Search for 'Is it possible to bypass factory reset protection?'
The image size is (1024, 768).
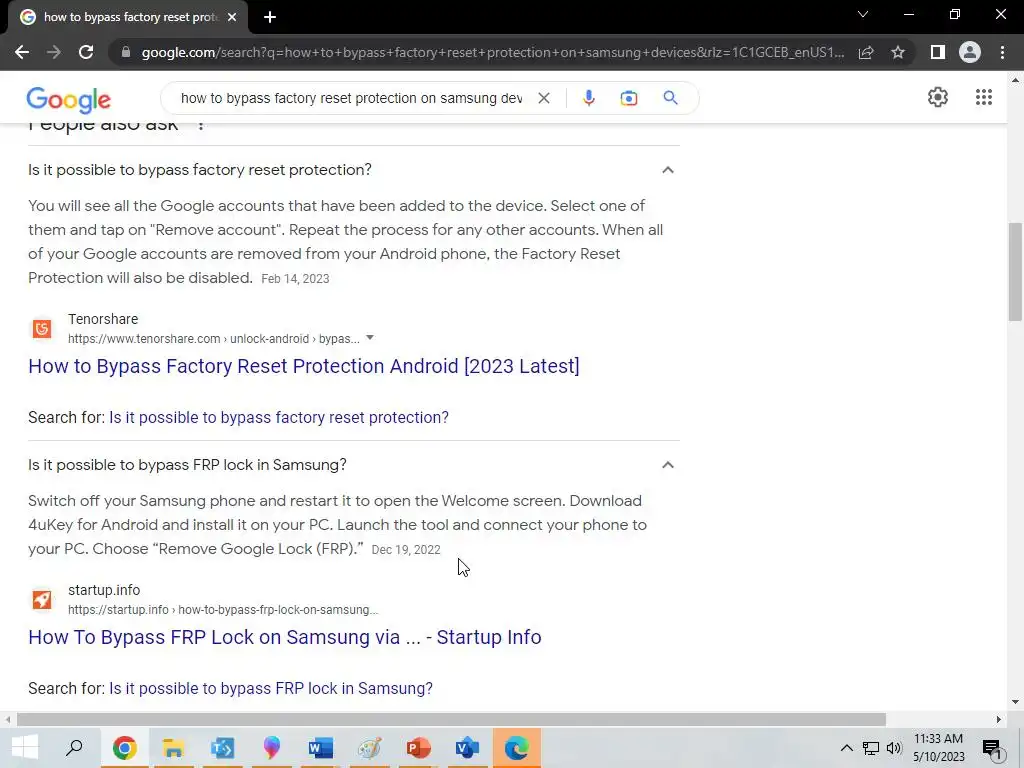279,417
